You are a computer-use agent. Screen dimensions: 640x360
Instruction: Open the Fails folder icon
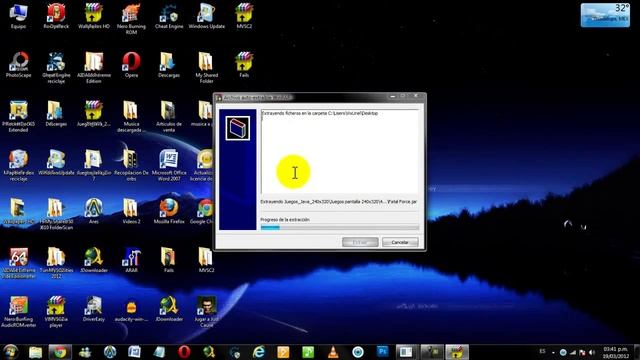click(x=169, y=260)
